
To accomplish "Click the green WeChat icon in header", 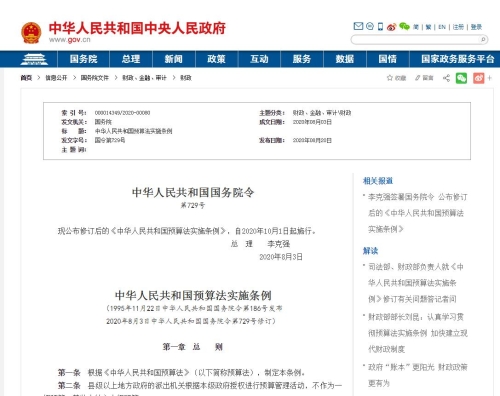I will (x=404, y=26).
